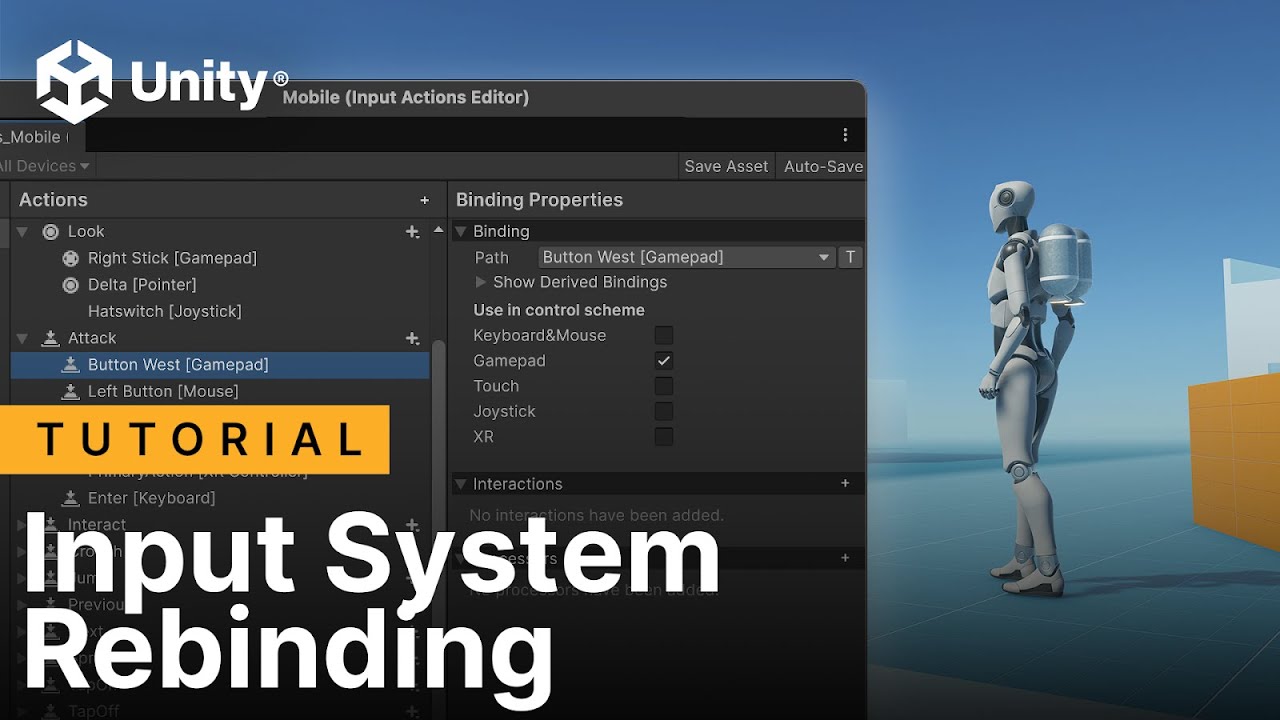Select the Right Stick [Gamepad] binding row
This screenshot has width=1280, height=720.
click(220, 258)
